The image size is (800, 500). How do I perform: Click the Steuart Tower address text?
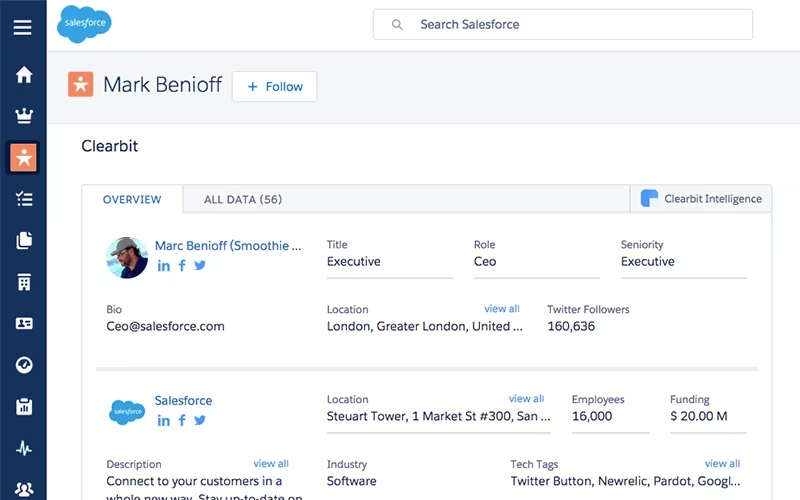pyautogui.click(x=438, y=416)
